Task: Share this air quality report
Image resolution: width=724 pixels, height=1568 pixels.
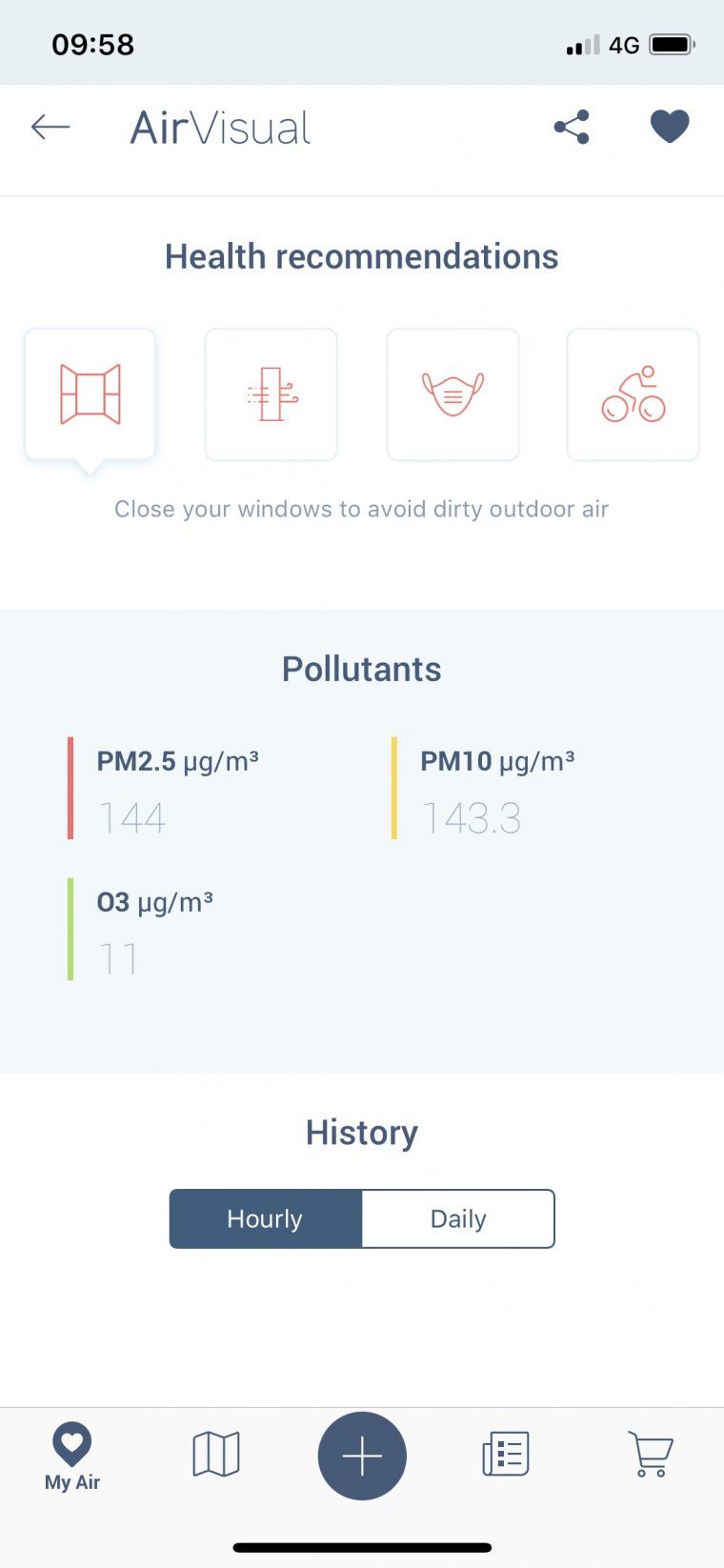Action: click(x=572, y=127)
